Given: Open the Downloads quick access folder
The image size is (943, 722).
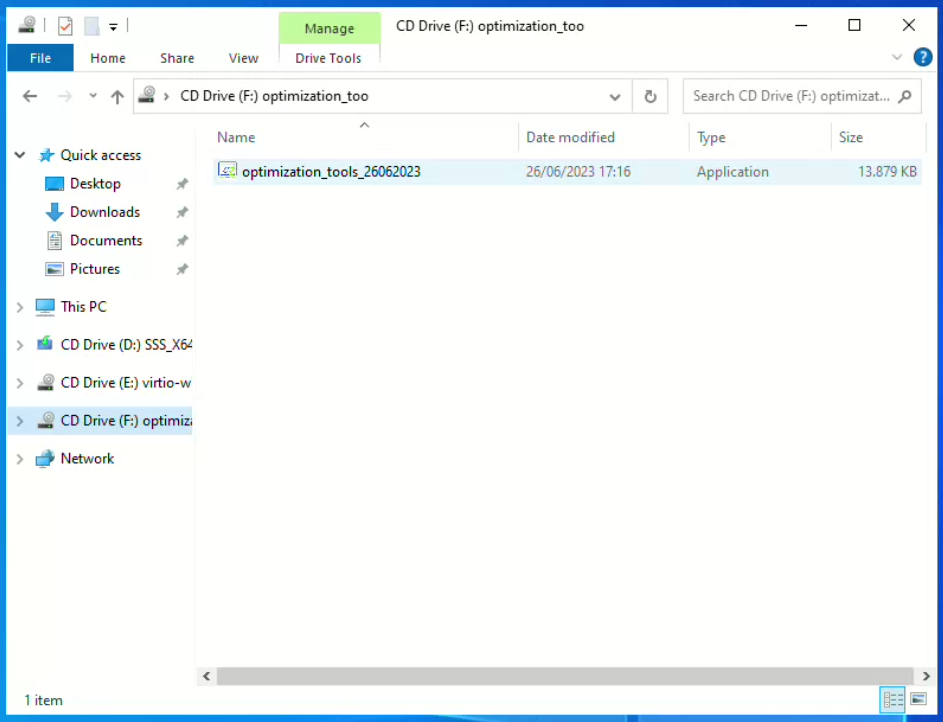Looking at the screenshot, I should 104,212.
